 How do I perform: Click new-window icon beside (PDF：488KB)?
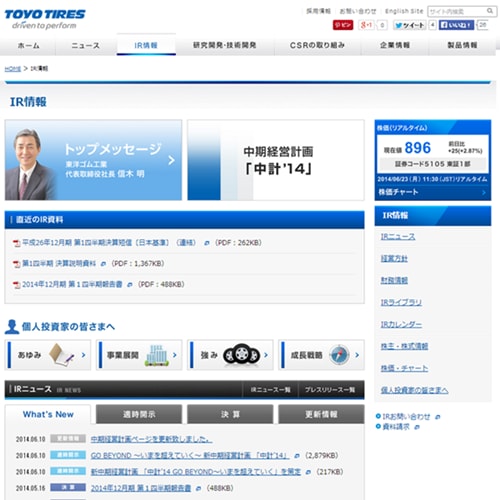click(x=130, y=285)
